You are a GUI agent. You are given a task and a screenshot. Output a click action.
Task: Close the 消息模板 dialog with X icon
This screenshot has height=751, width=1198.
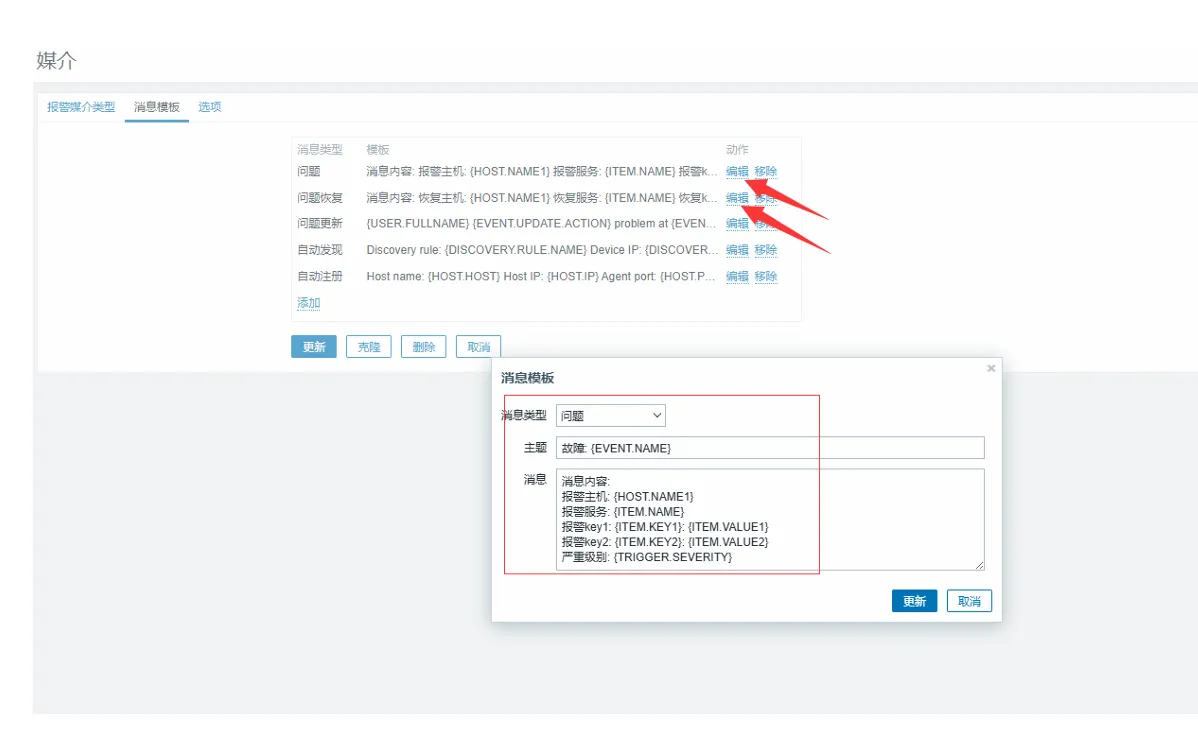coord(991,368)
